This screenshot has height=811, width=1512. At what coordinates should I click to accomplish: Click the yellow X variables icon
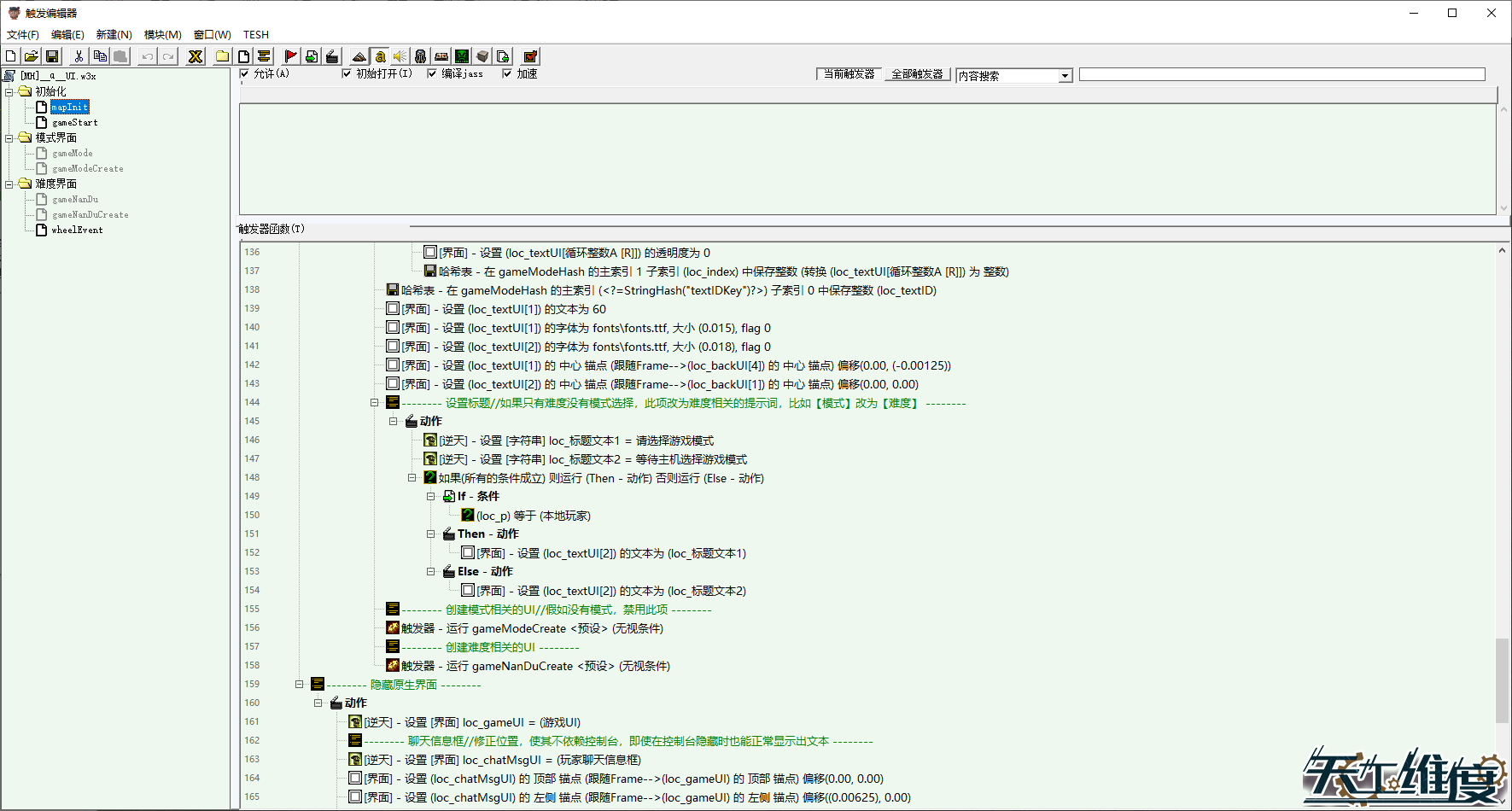click(x=196, y=56)
